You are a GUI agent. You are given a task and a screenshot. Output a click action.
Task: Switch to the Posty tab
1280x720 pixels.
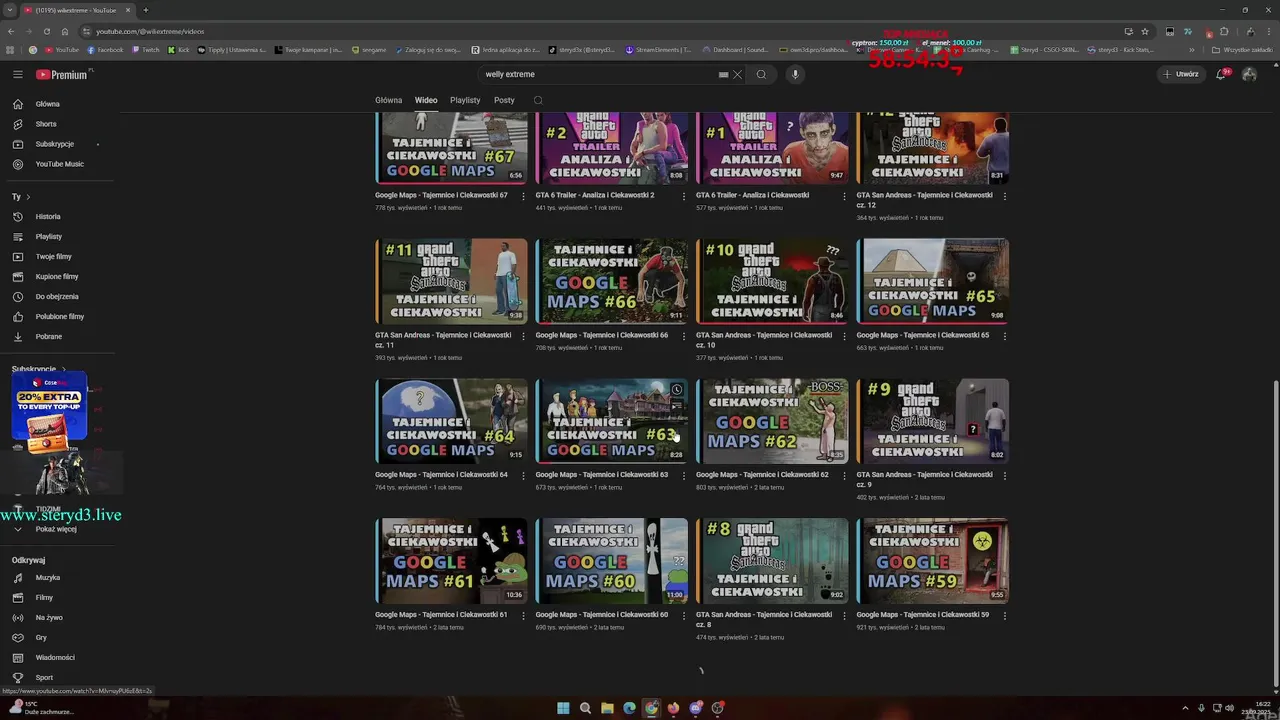click(504, 100)
